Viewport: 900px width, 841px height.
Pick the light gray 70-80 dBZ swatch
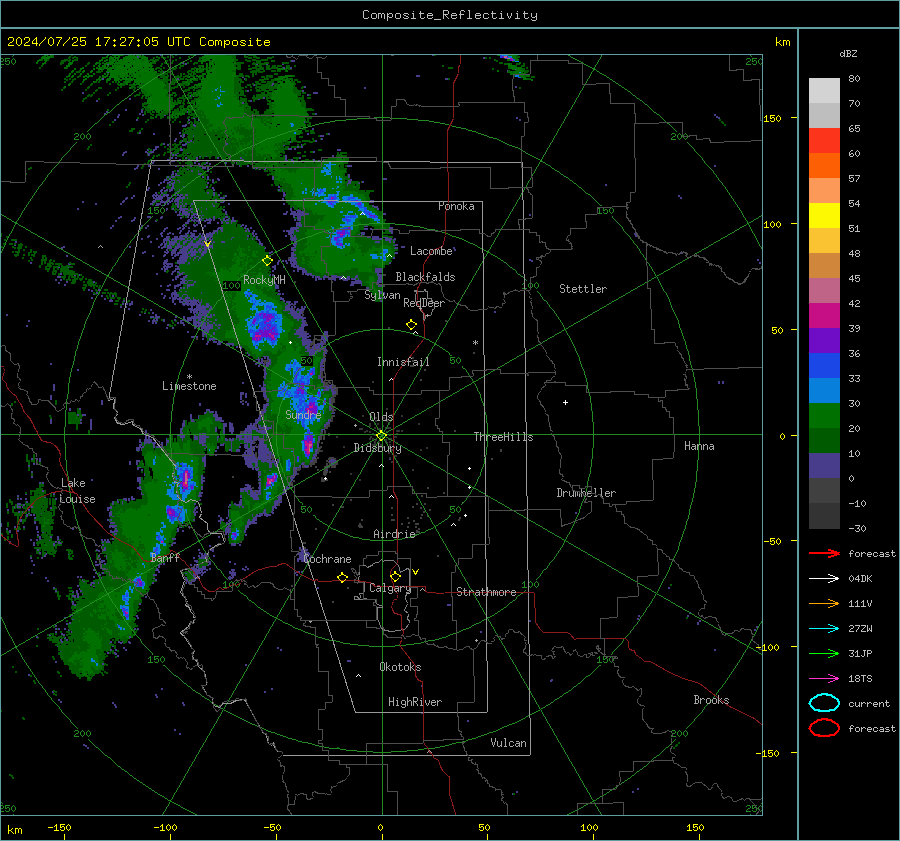(x=824, y=91)
